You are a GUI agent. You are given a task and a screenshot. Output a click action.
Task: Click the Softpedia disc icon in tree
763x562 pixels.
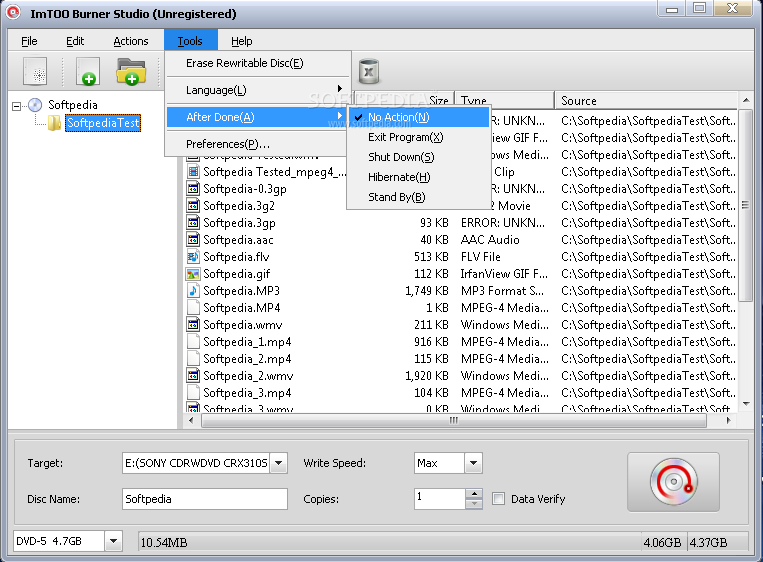click(35, 105)
